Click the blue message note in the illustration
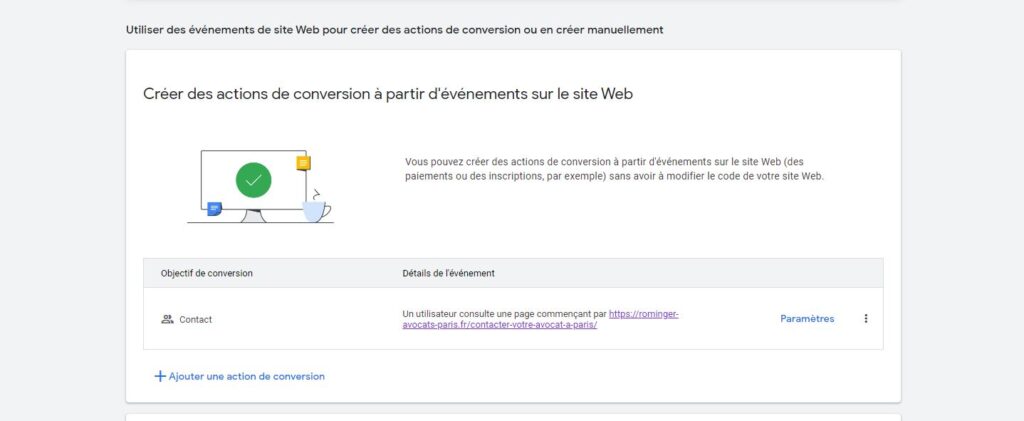This screenshot has width=1024, height=421. (214, 209)
